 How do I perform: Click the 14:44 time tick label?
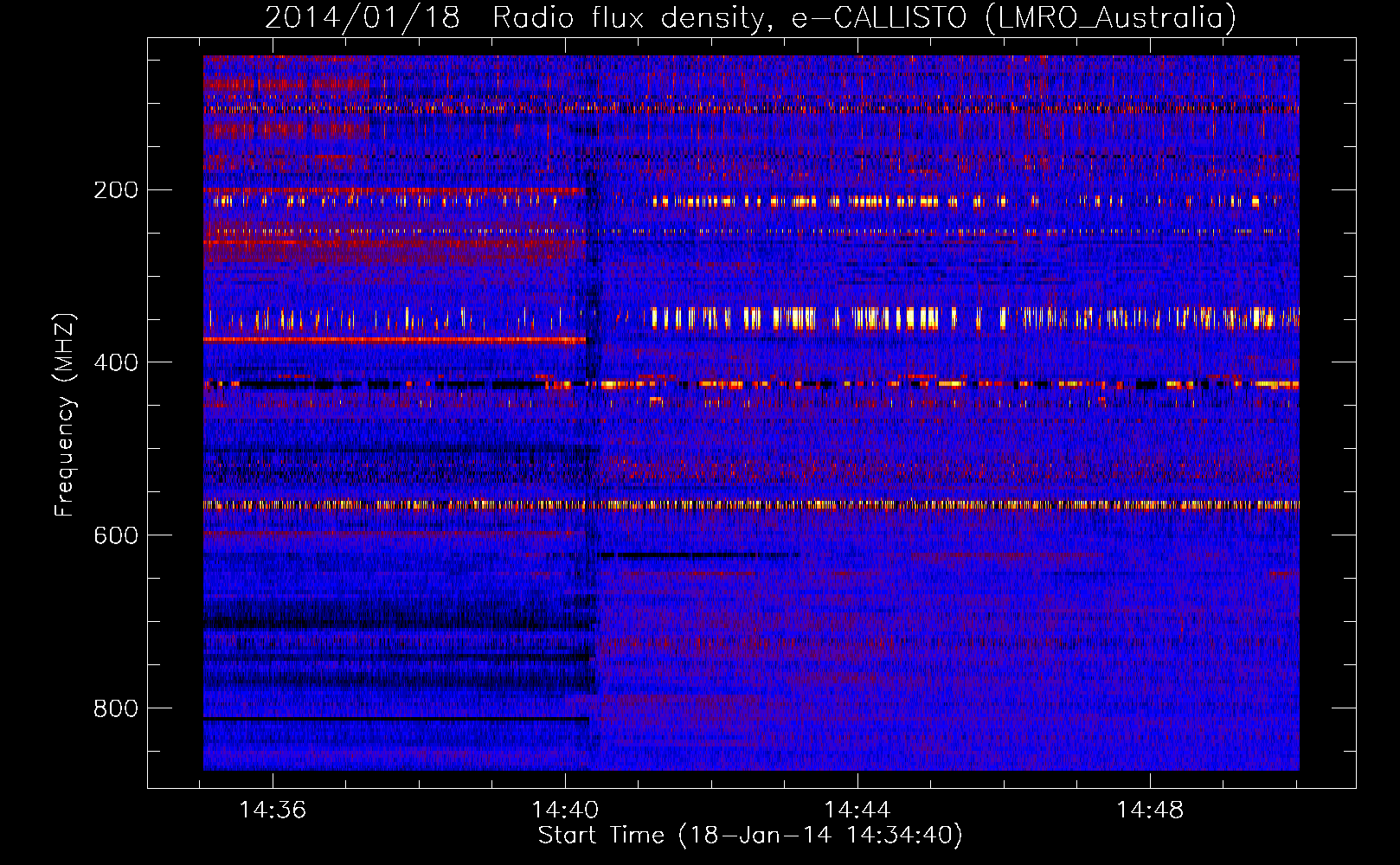coord(857,811)
